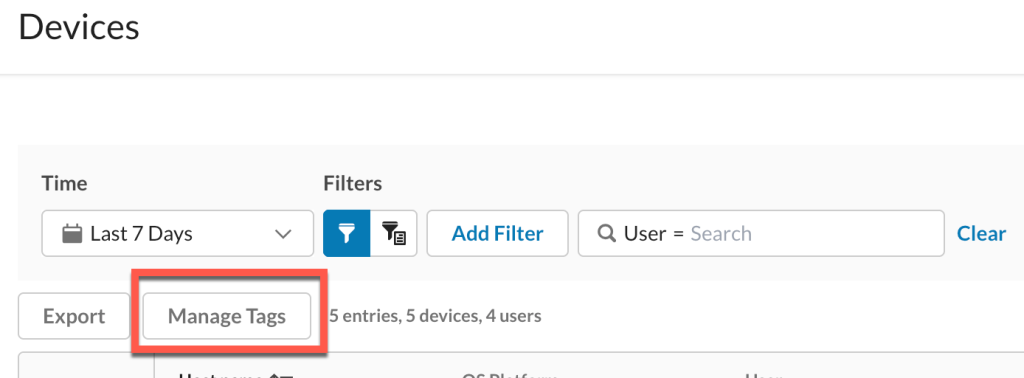Screen dimensions: 1024x378
Task: Open the Manage Tags button
Action: tap(227, 317)
